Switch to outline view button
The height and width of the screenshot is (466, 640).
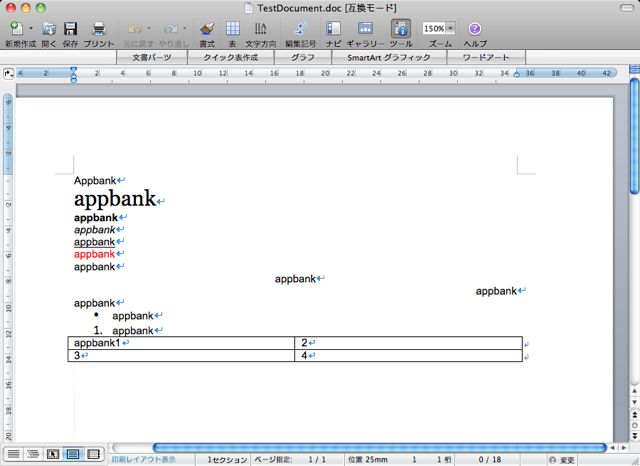click(x=33, y=454)
